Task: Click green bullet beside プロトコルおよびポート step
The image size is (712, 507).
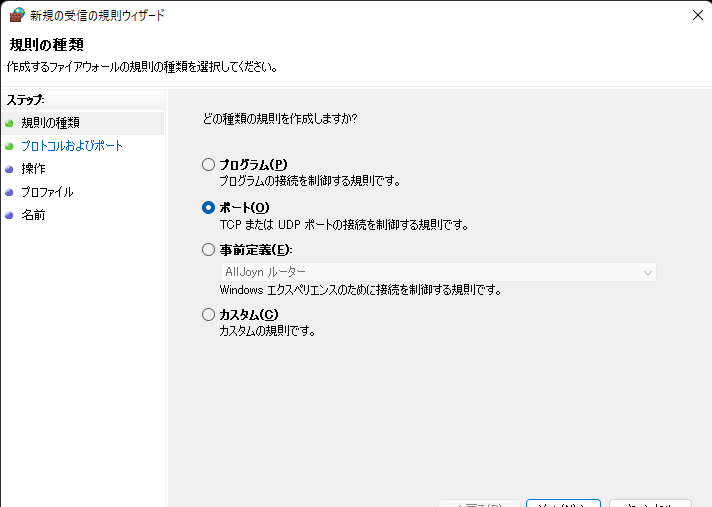Action: pyautogui.click(x=10, y=146)
